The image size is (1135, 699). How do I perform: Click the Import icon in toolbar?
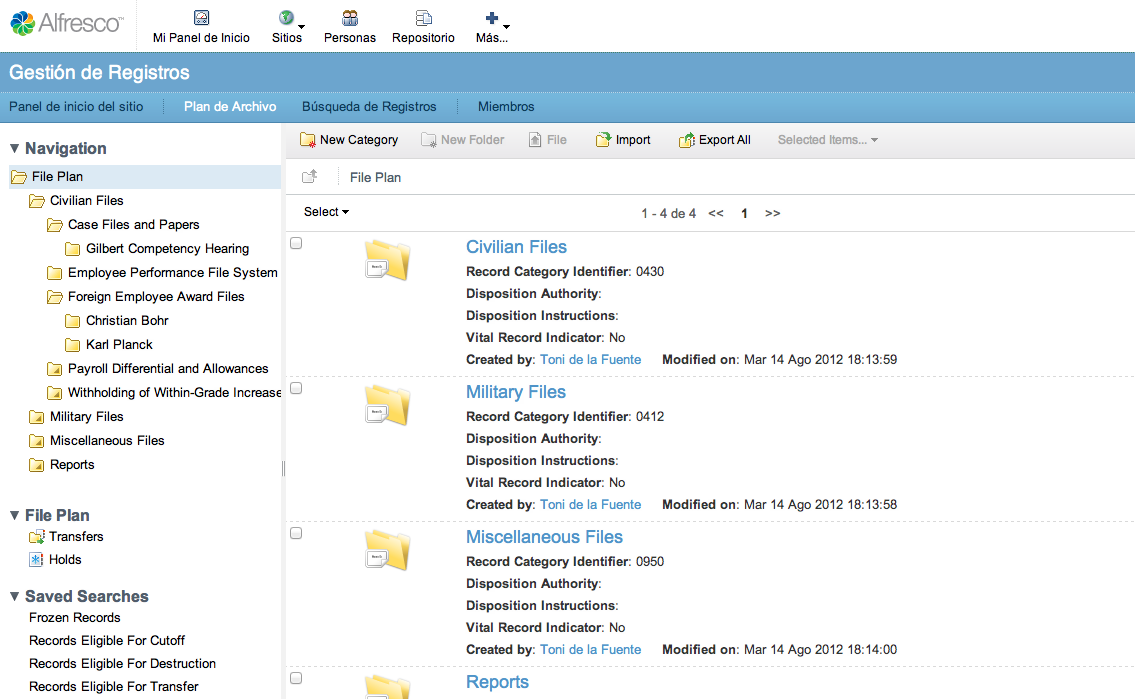[x=603, y=140]
